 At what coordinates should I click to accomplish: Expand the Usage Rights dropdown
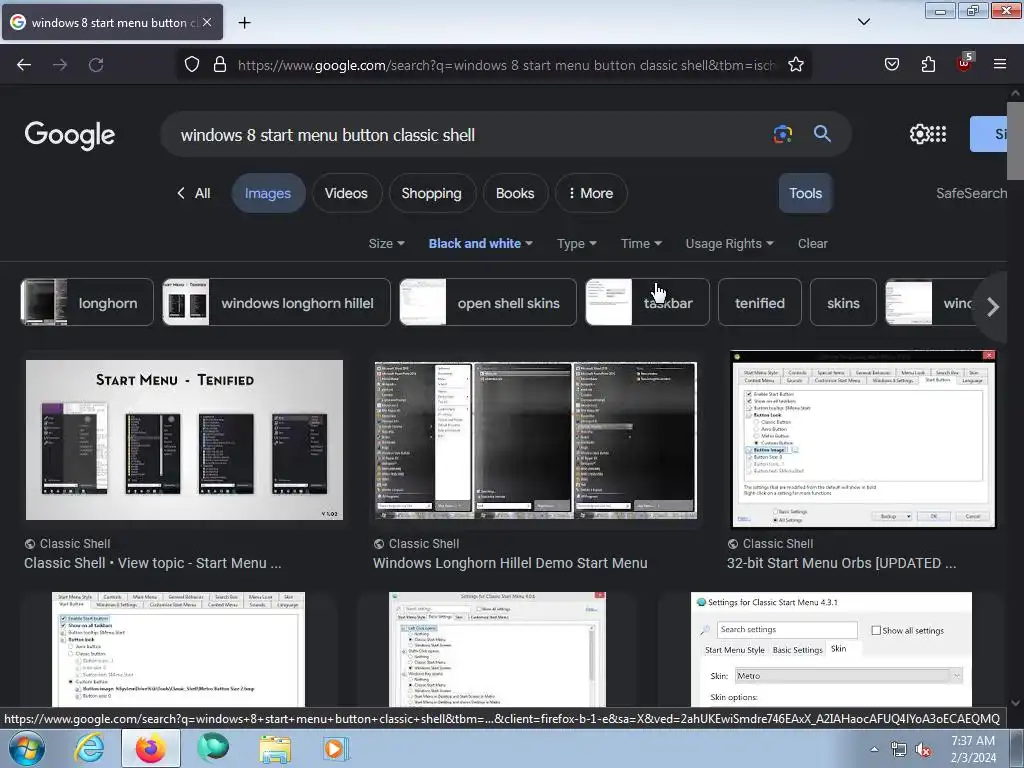[729, 244]
